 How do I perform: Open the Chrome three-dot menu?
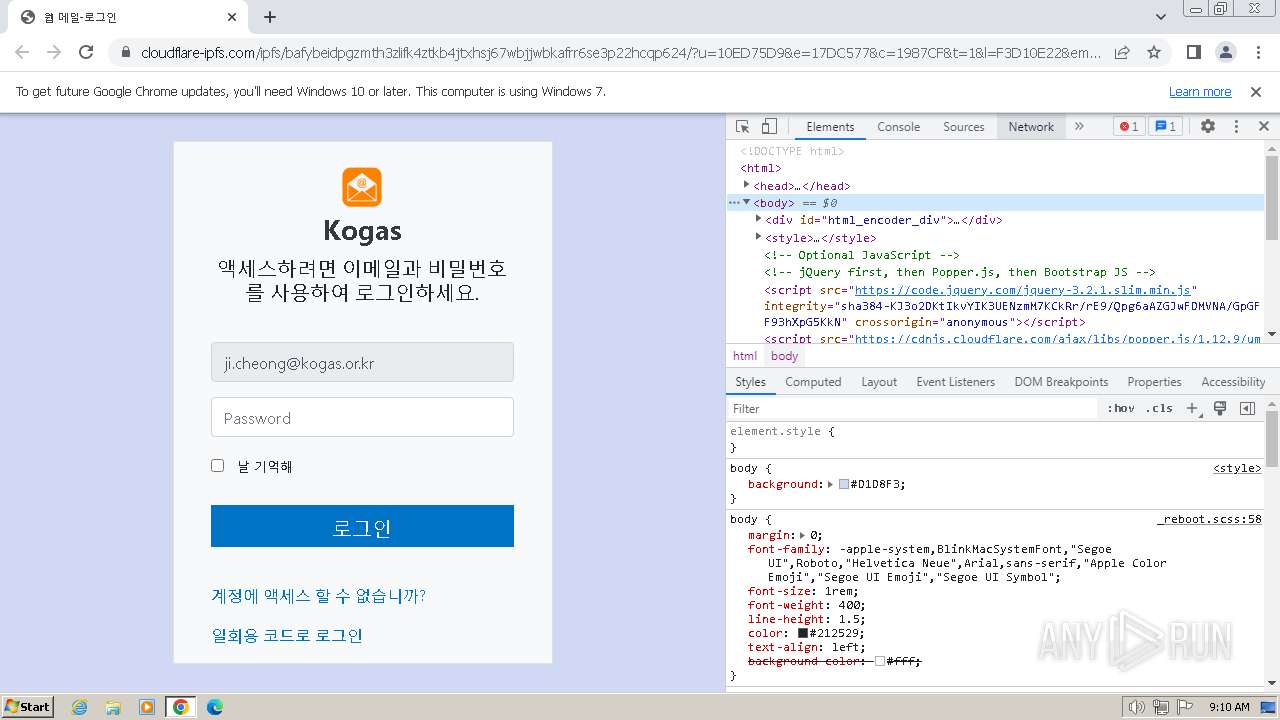pos(1257,52)
